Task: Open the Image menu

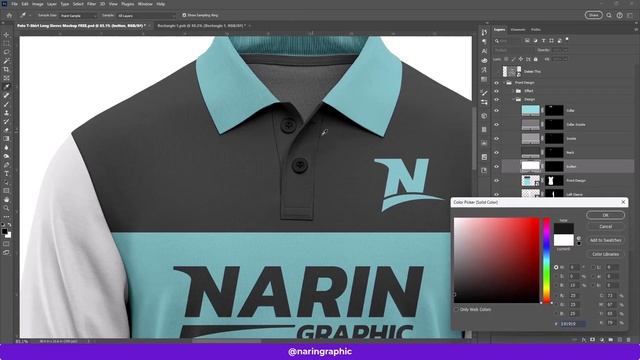Action: (x=38, y=4)
